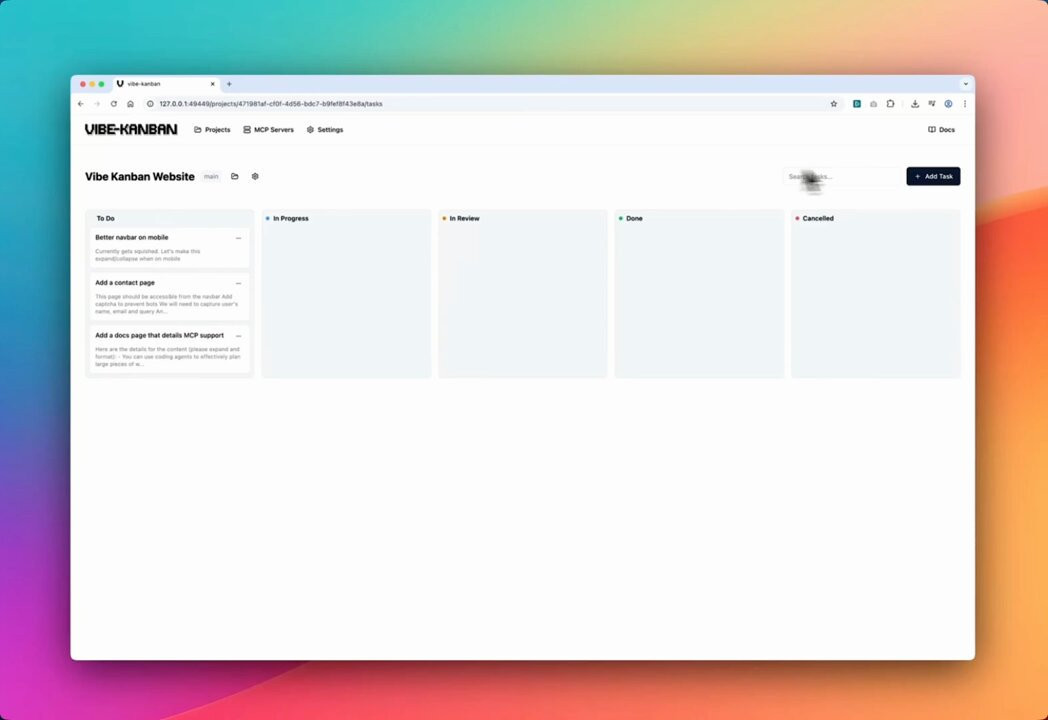Click the Vibe Kanban Website project title
This screenshot has height=720, width=1048.
coord(140,176)
